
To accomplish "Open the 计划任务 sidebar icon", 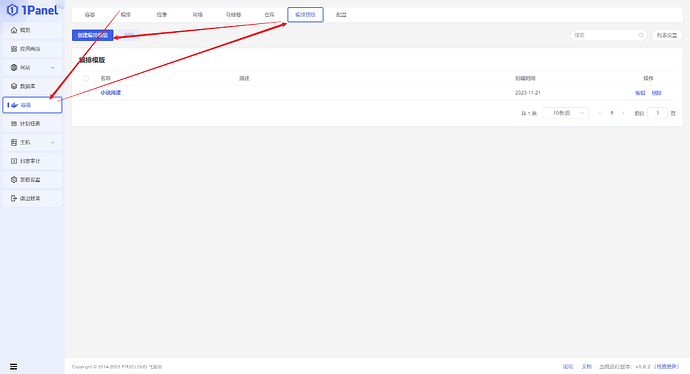I will [x=14, y=124].
